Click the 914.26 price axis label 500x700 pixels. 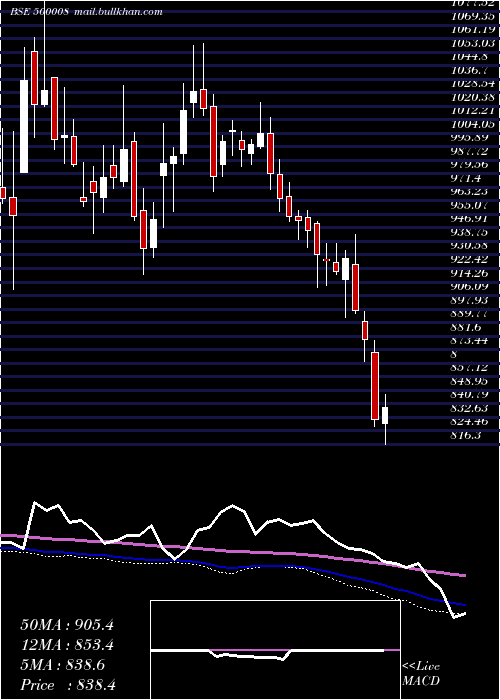click(x=471, y=273)
